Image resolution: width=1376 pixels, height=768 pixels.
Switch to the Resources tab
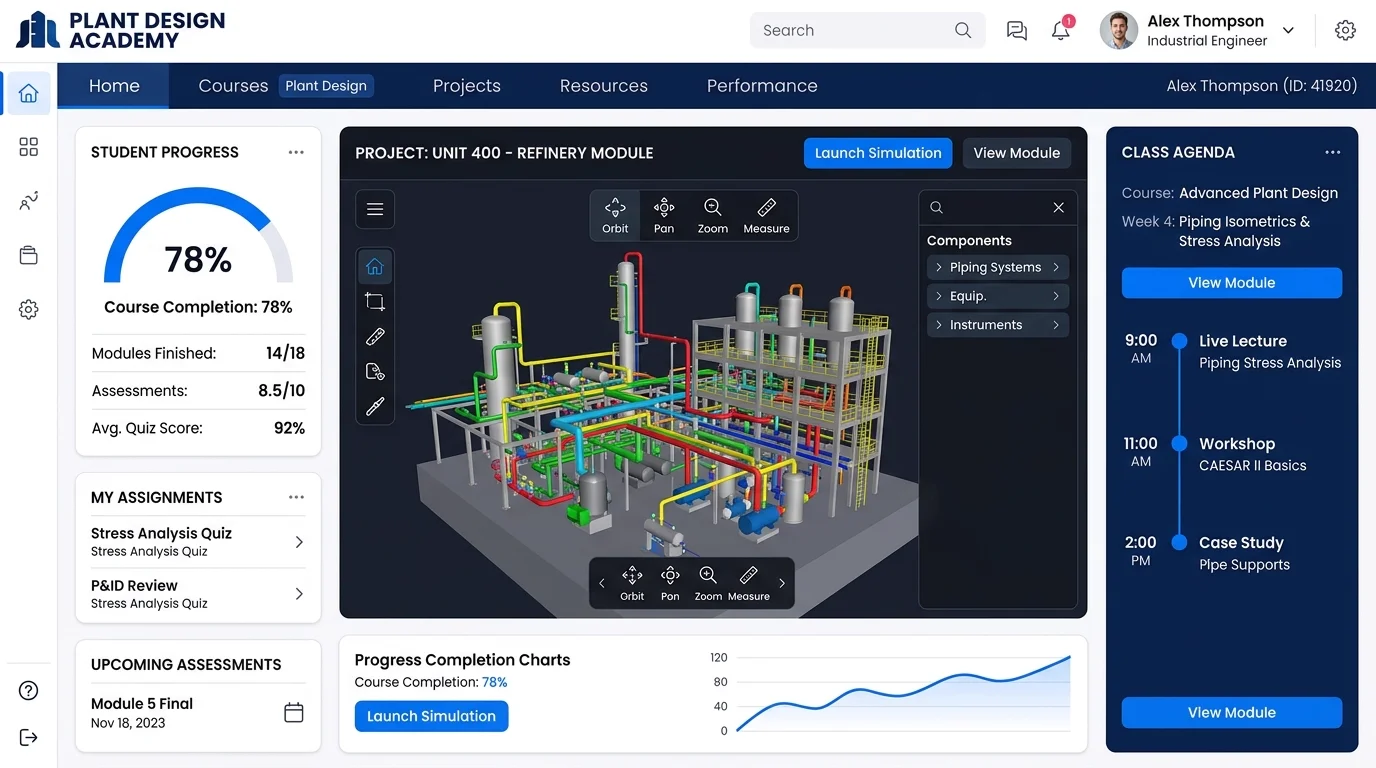(x=604, y=86)
